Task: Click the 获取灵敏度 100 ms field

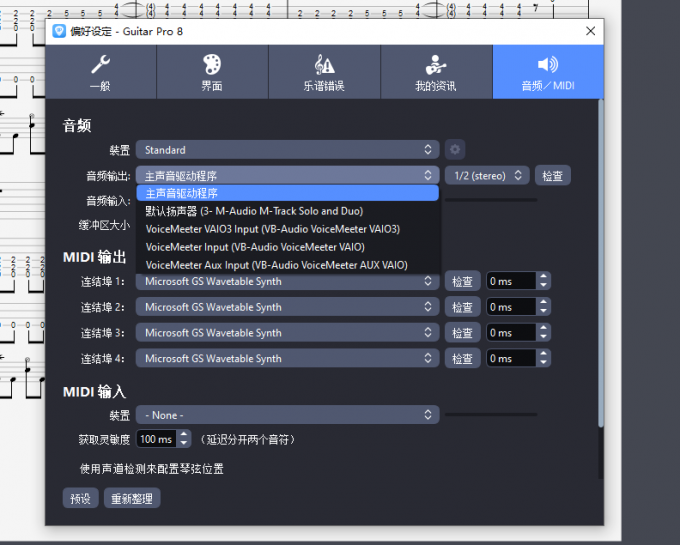Action: [157, 439]
